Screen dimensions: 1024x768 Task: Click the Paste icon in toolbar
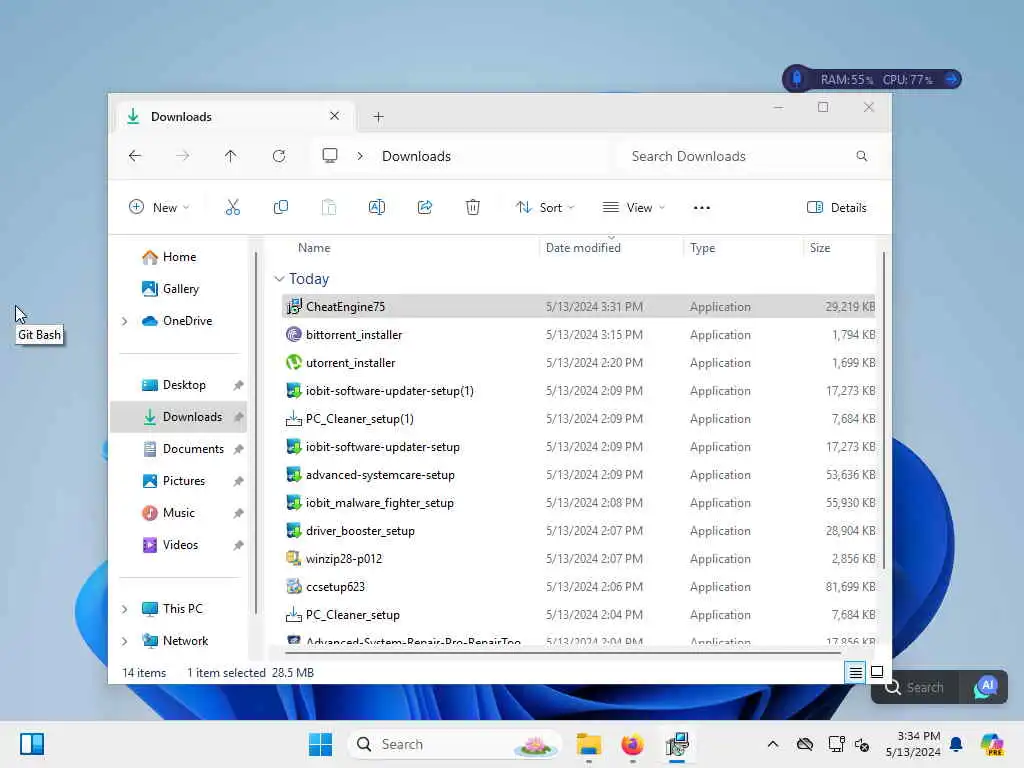click(328, 208)
